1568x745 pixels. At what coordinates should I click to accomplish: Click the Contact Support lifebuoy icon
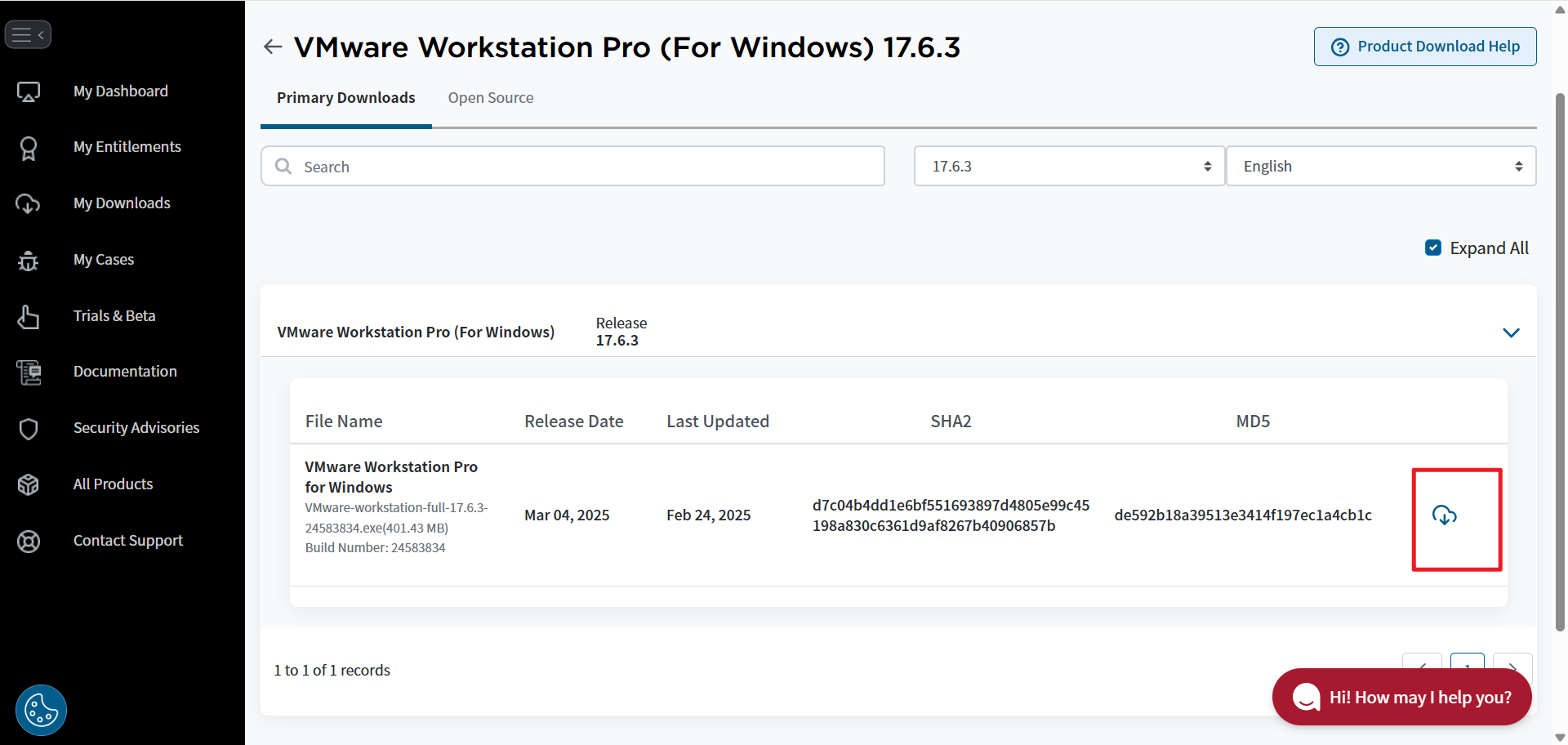(29, 541)
